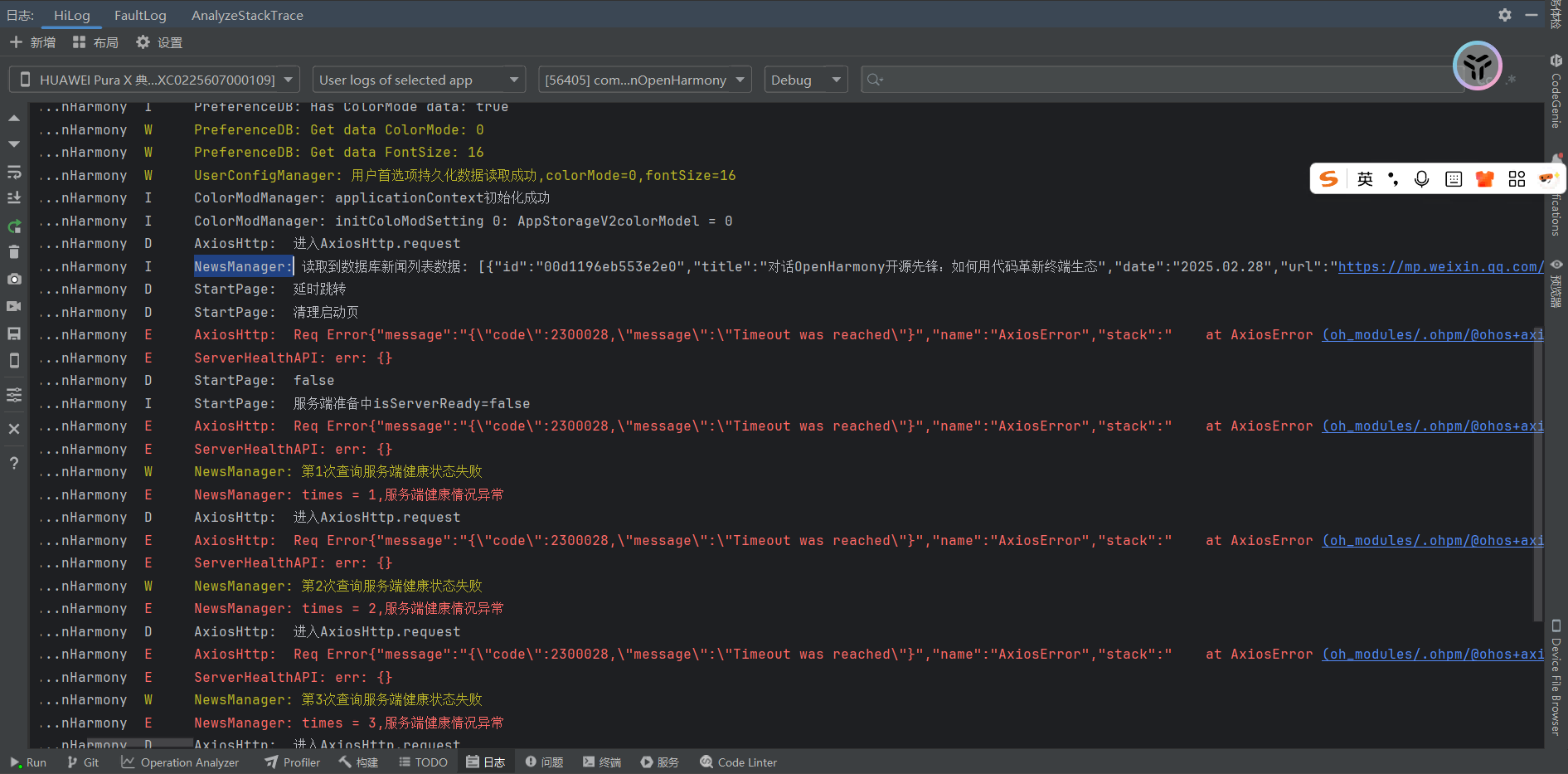Viewport: 1568px width, 774px height.
Task: Start screen recording with the video camera icon
Action: [14, 306]
